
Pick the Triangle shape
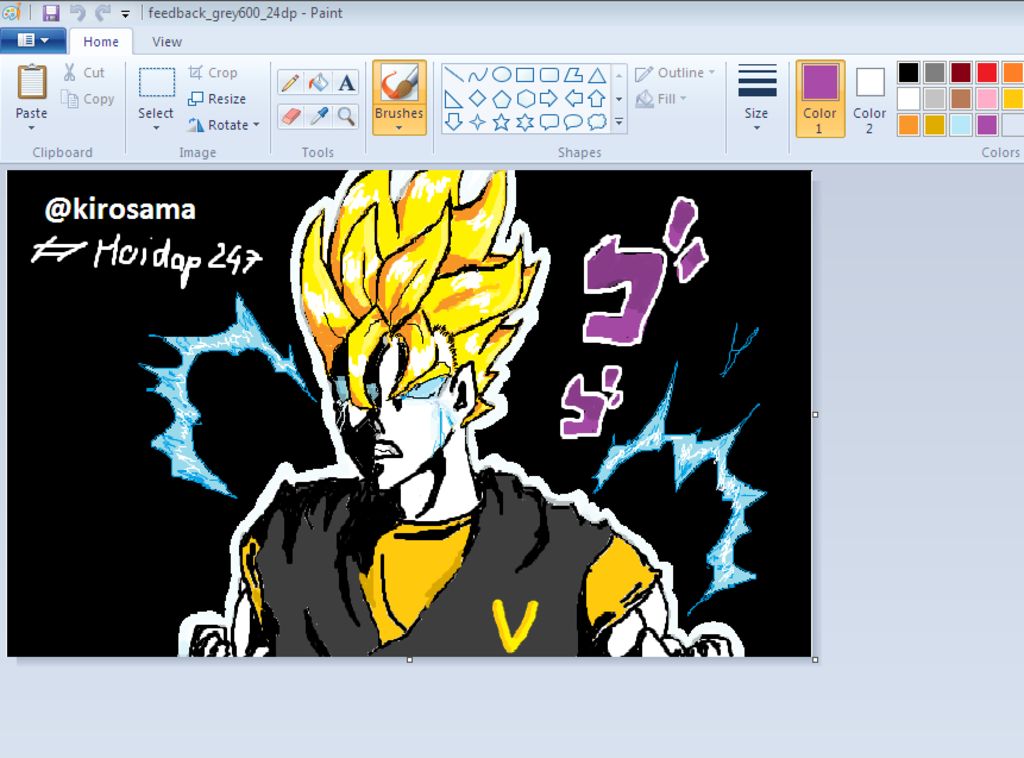pyautogui.click(x=597, y=75)
